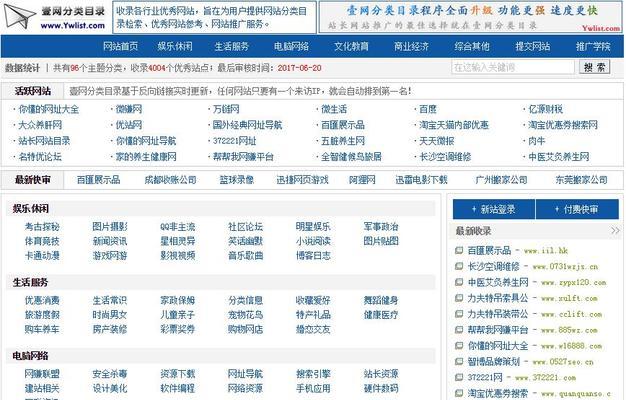Viewport: 626px width, 400px height.
Task: Select 电脑网络 in the blue navbar
Action: click(291, 46)
